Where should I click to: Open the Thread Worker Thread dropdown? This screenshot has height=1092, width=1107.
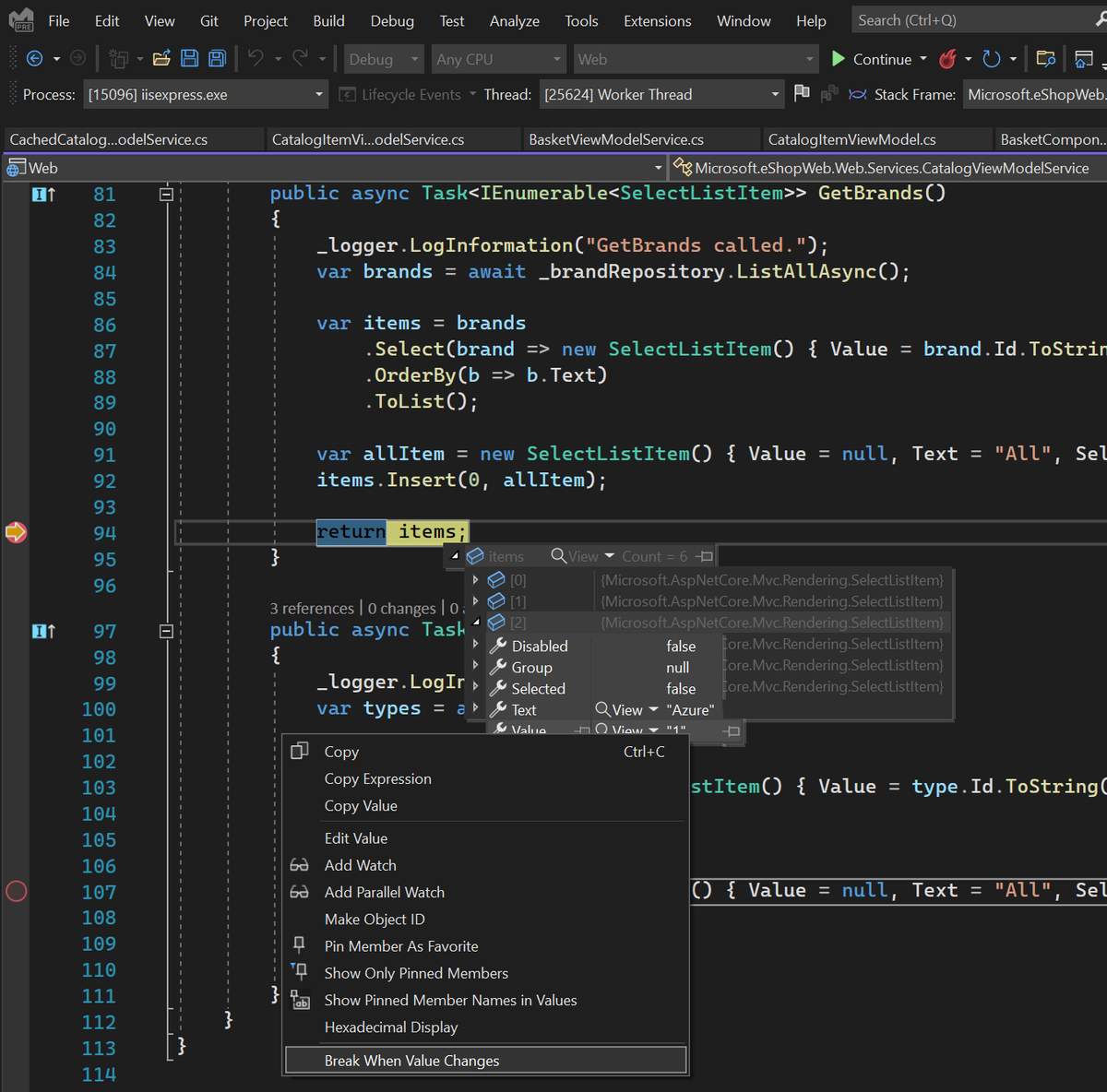coord(661,94)
